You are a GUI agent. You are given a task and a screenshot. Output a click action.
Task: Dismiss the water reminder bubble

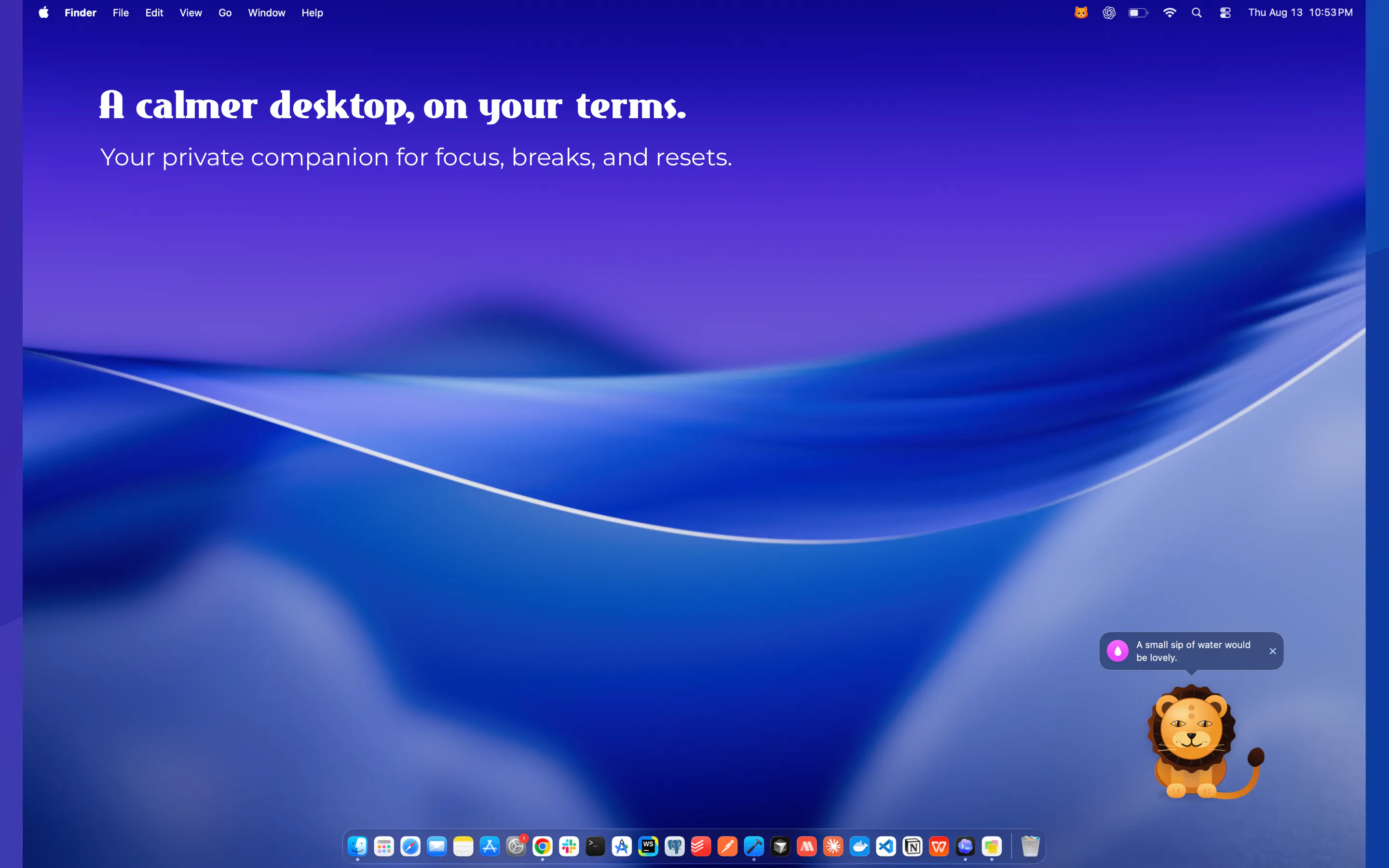(x=1272, y=651)
